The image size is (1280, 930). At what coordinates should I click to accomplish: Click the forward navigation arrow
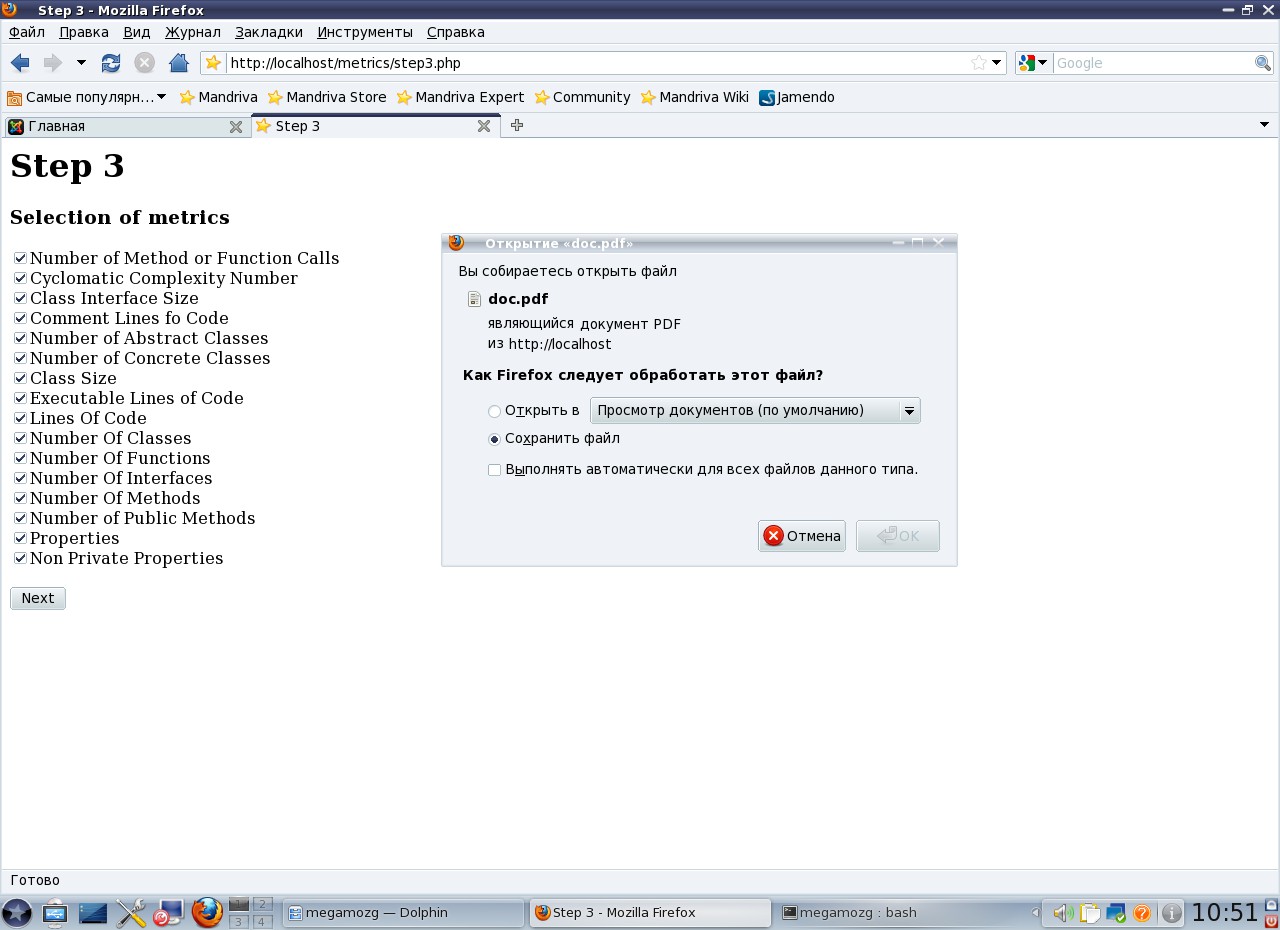(x=52, y=63)
